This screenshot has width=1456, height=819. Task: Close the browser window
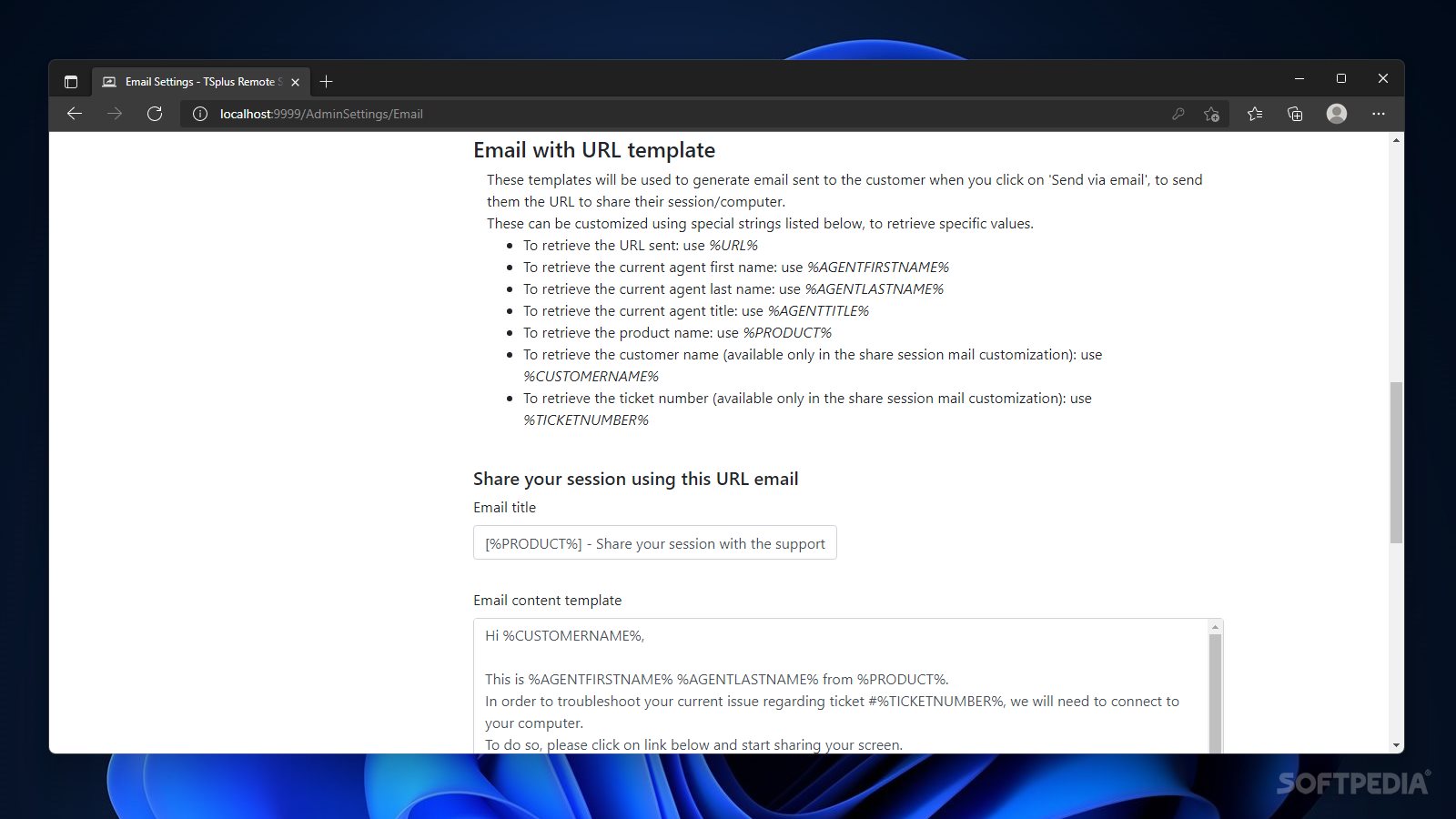click(x=1383, y=79)
